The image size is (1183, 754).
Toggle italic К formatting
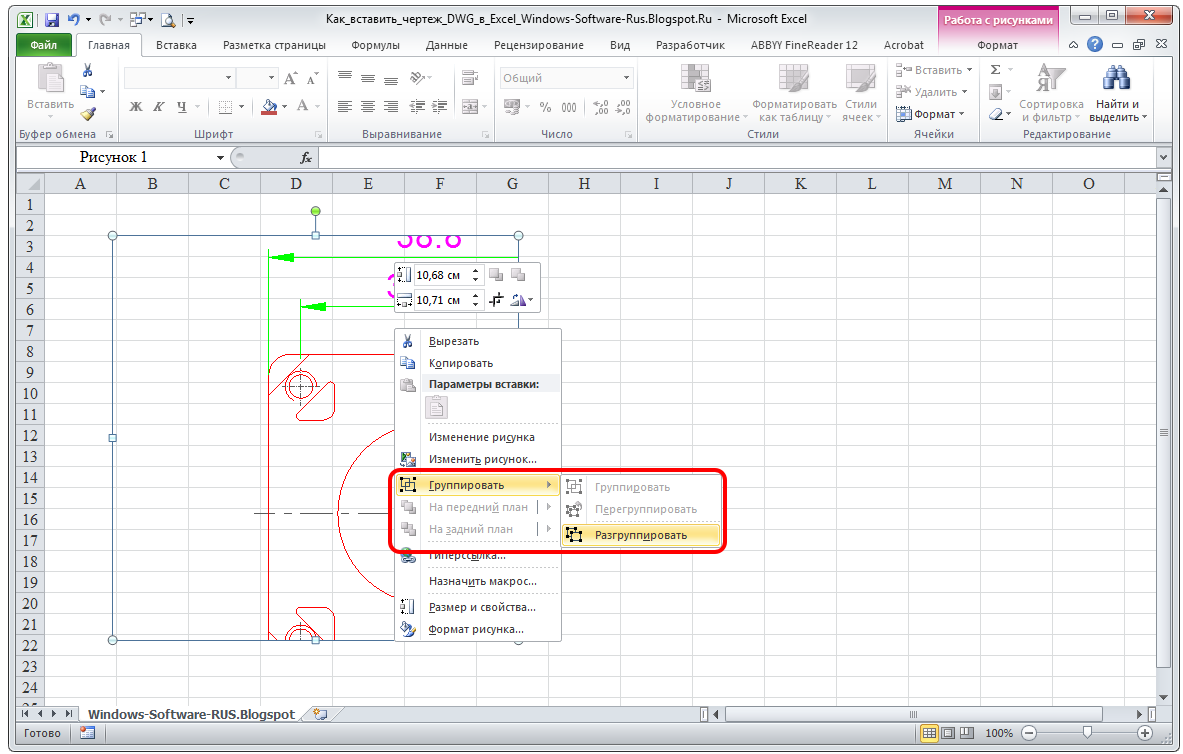pyautogui.click(x=158, y=106)
